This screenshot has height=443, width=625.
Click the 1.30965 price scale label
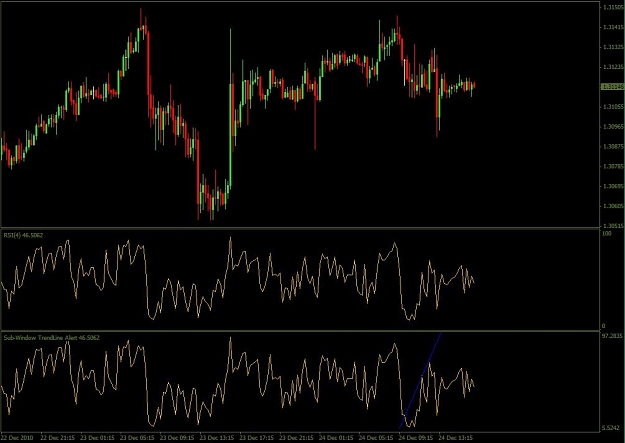[614, 127]
